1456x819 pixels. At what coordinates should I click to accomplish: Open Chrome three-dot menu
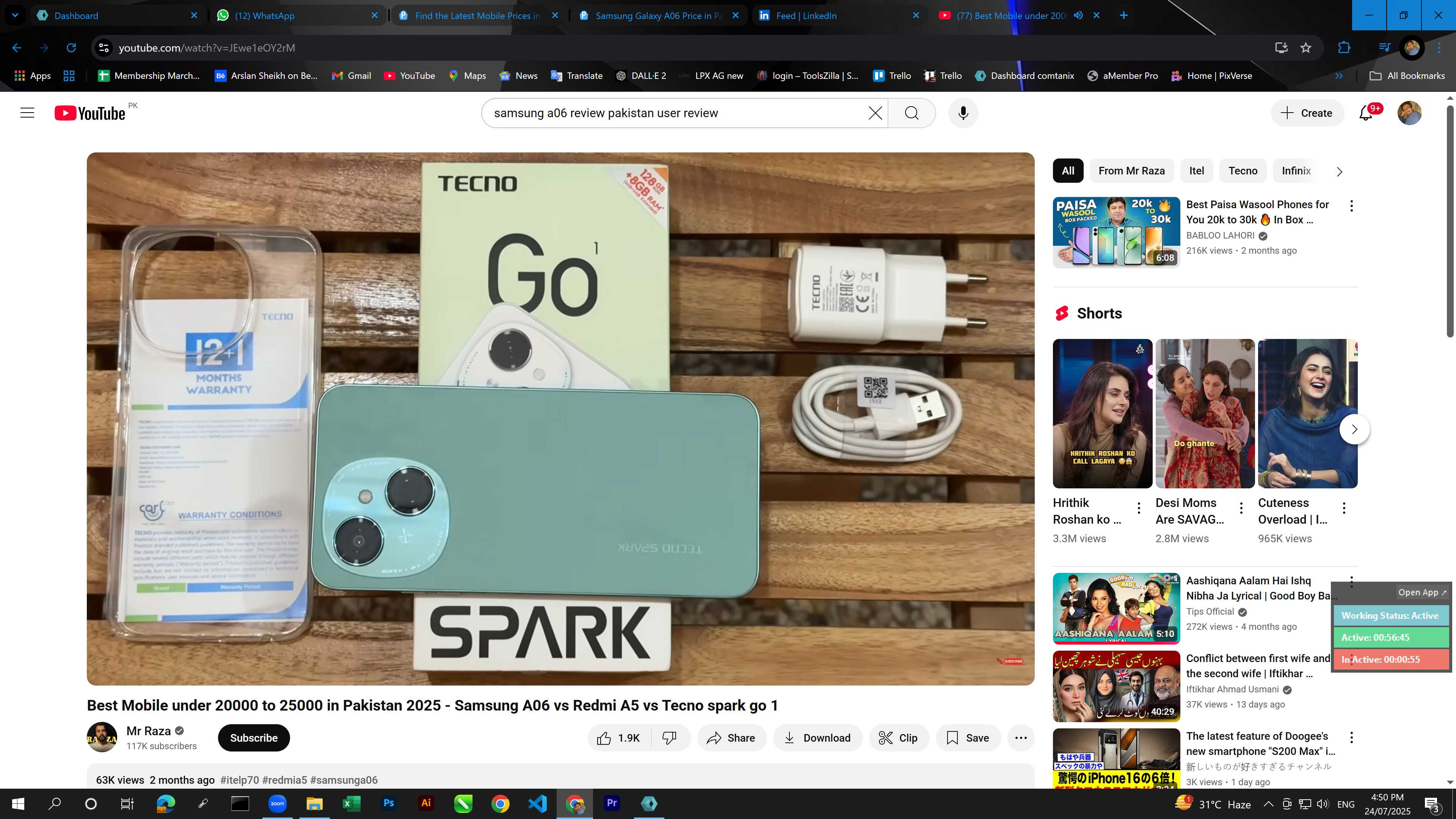click(1439, 48)
